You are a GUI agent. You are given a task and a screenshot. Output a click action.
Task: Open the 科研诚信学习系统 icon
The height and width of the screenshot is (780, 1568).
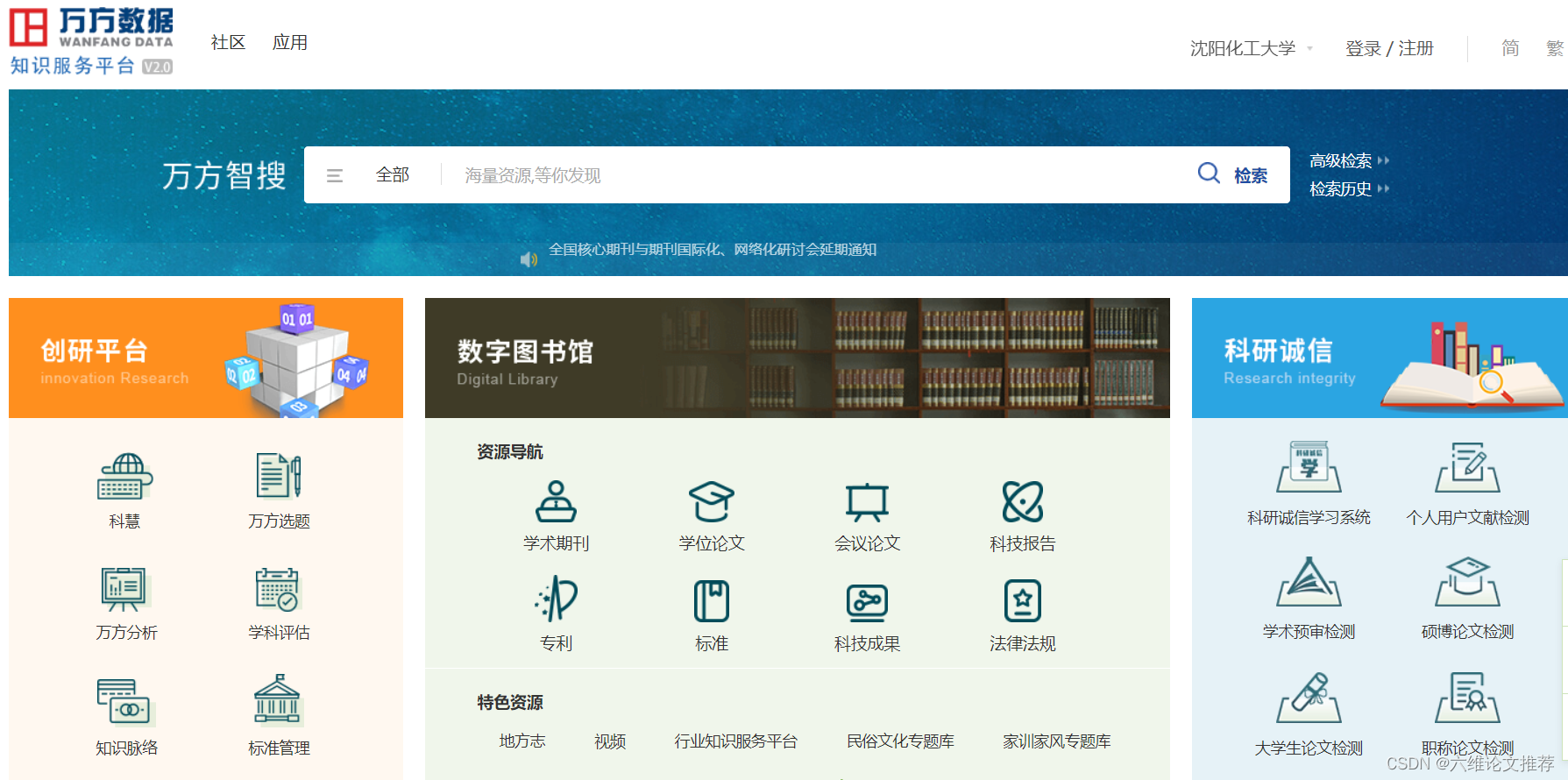click(x=1309, y=467)
